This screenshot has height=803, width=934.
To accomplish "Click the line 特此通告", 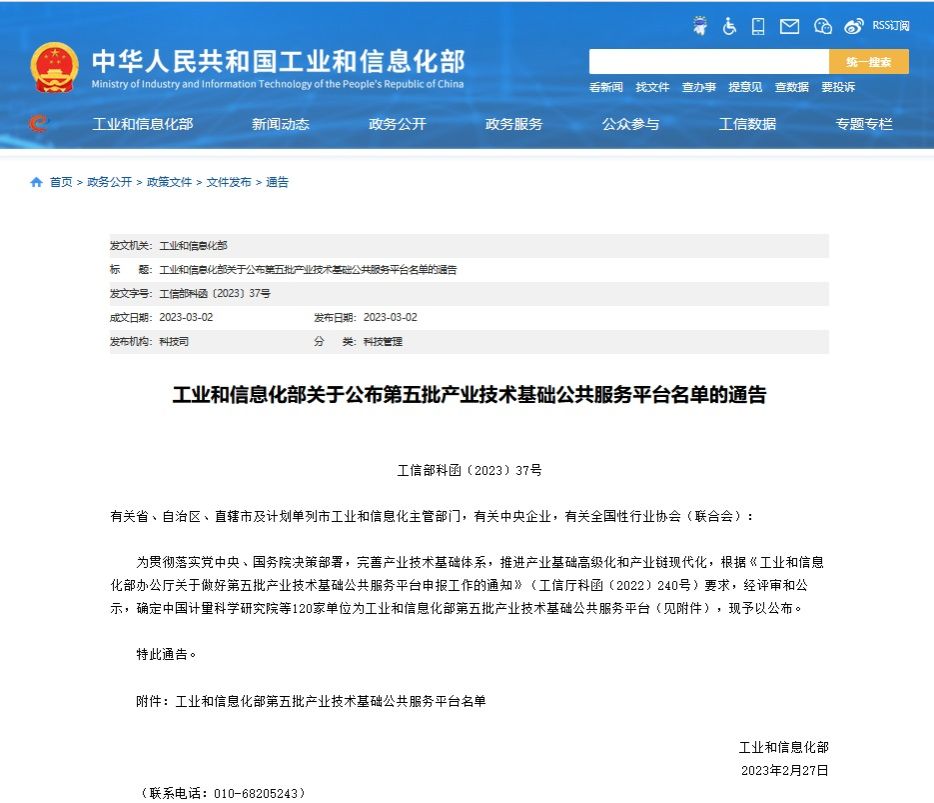I will click(x=166, y=655).
